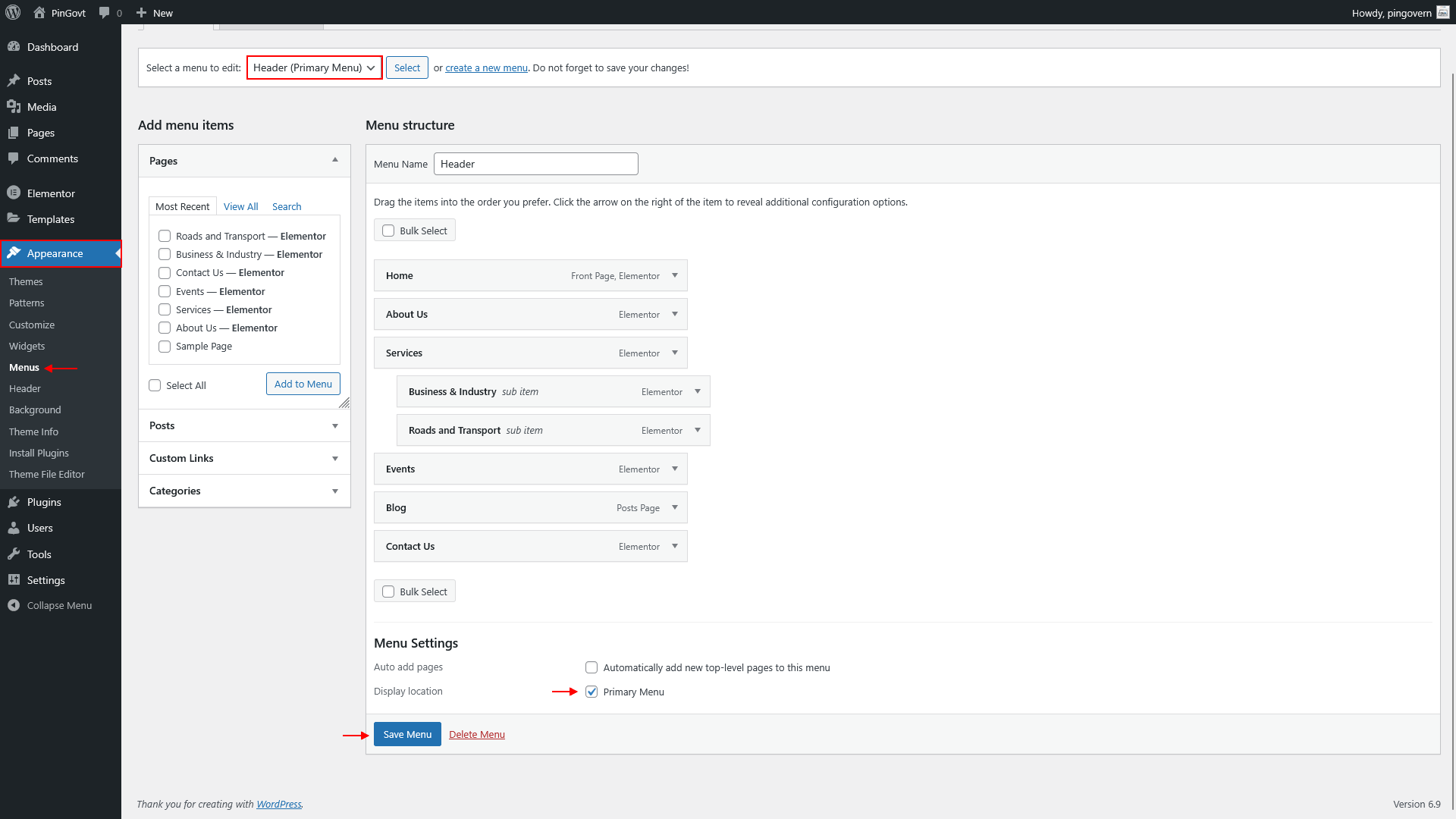The height and width of the screenshot is (819, 1456).
Task: Click the Elementor sidebar icon
Action: [x=14, y=193]
